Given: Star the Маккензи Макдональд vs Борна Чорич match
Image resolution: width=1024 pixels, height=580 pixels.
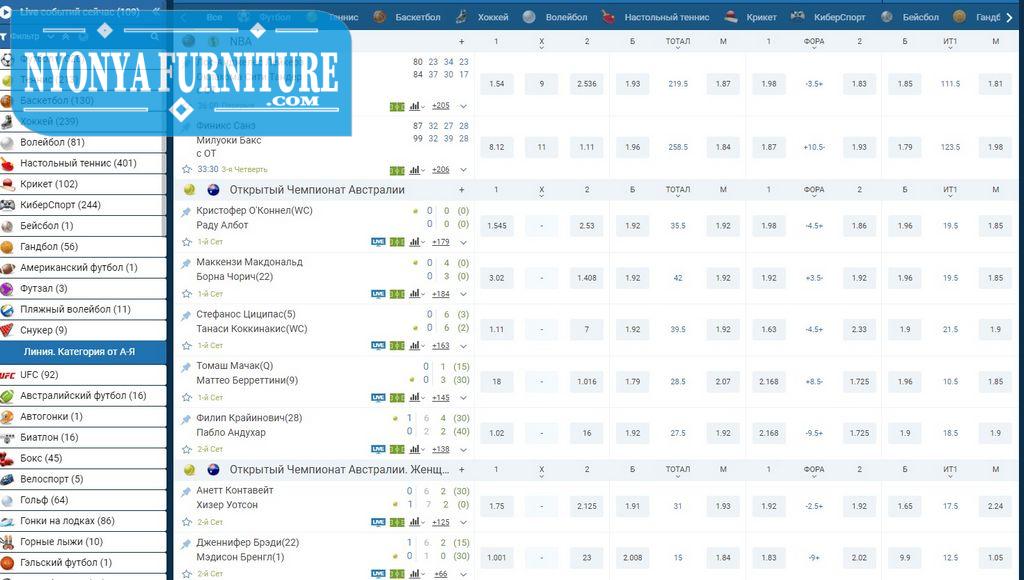Looking at the screenshot, I should 187,294.
